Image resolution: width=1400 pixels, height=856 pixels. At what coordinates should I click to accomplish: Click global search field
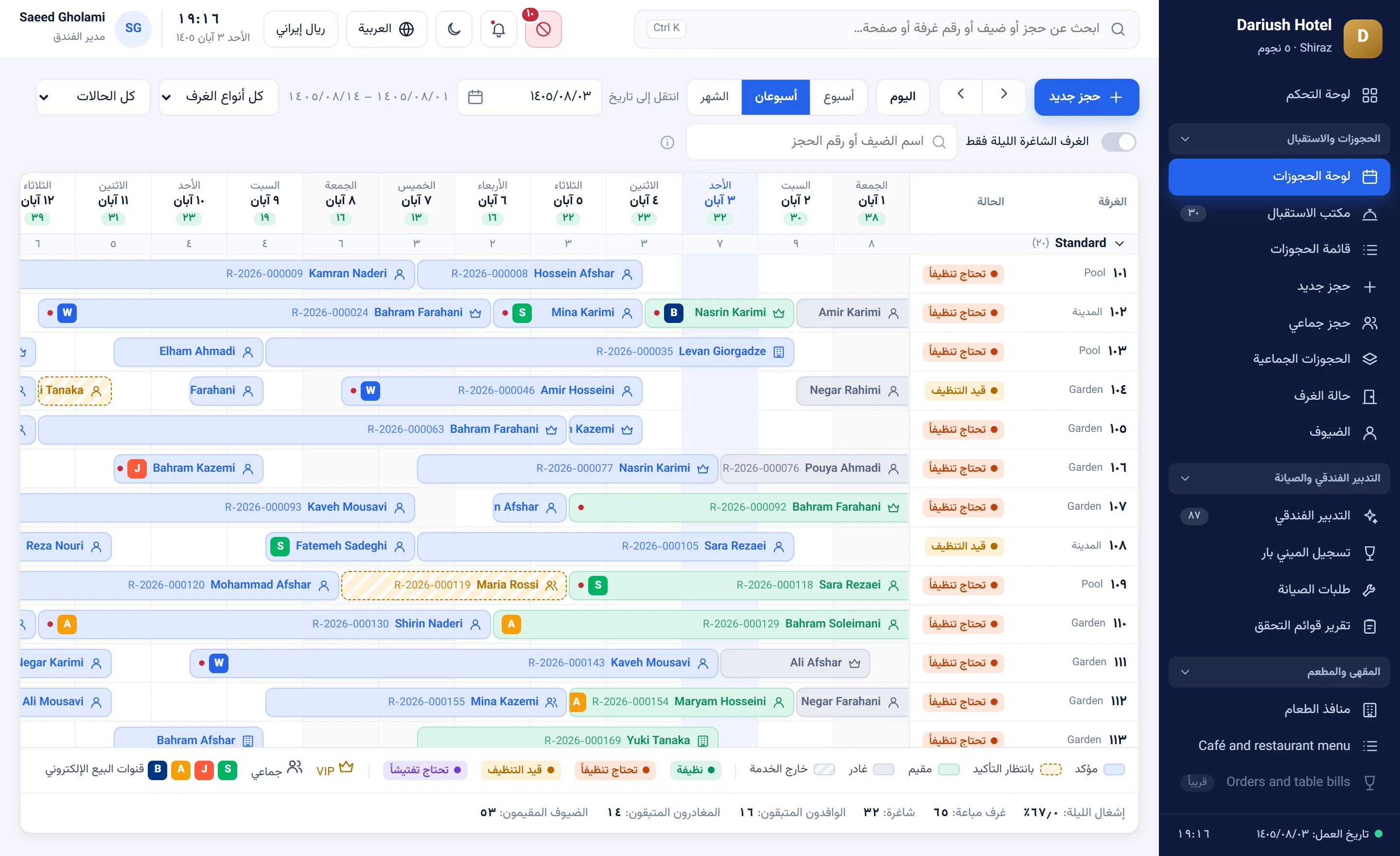tap(886, 28)
